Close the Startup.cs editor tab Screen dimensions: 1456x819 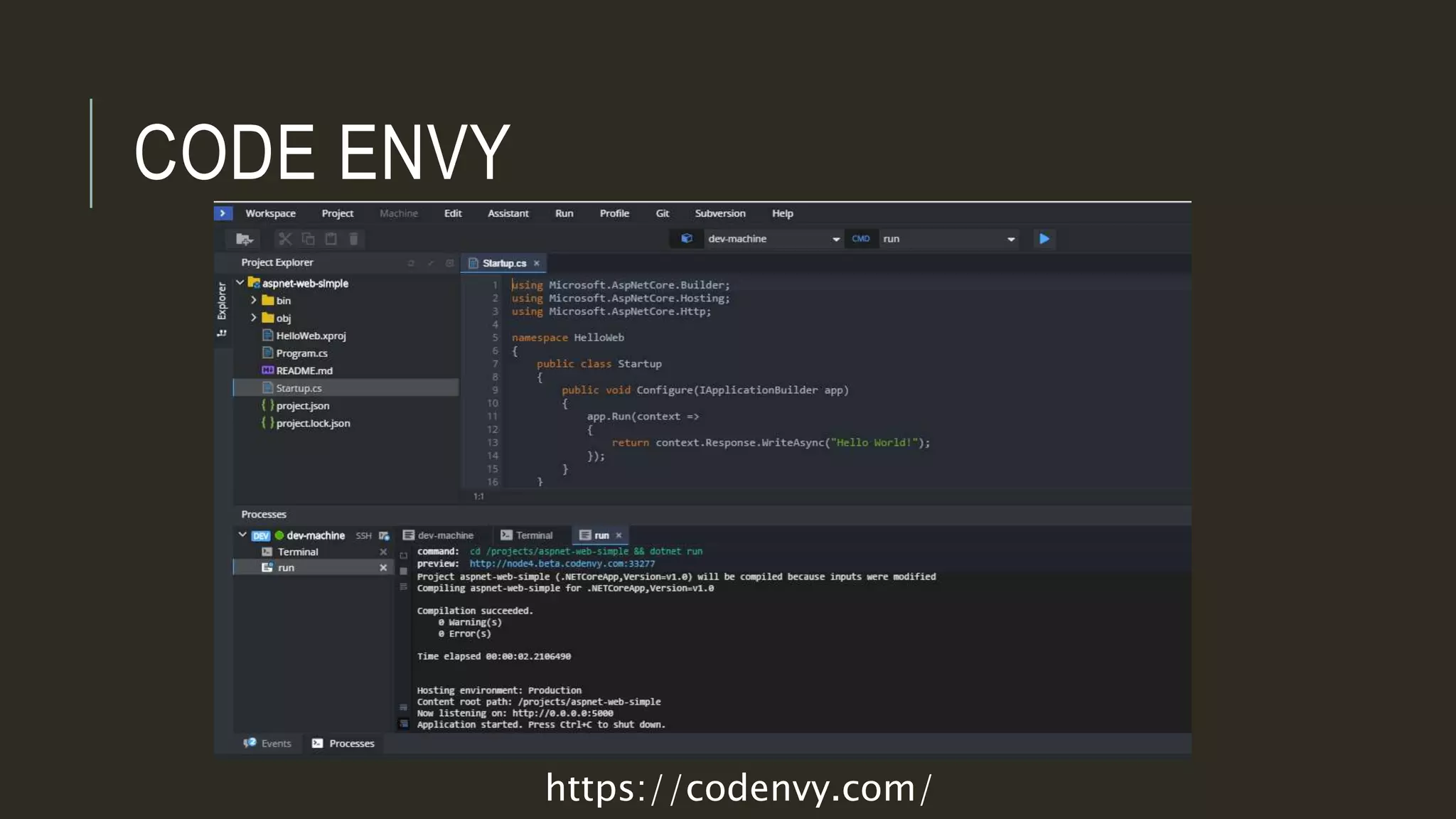click(537, 264)
